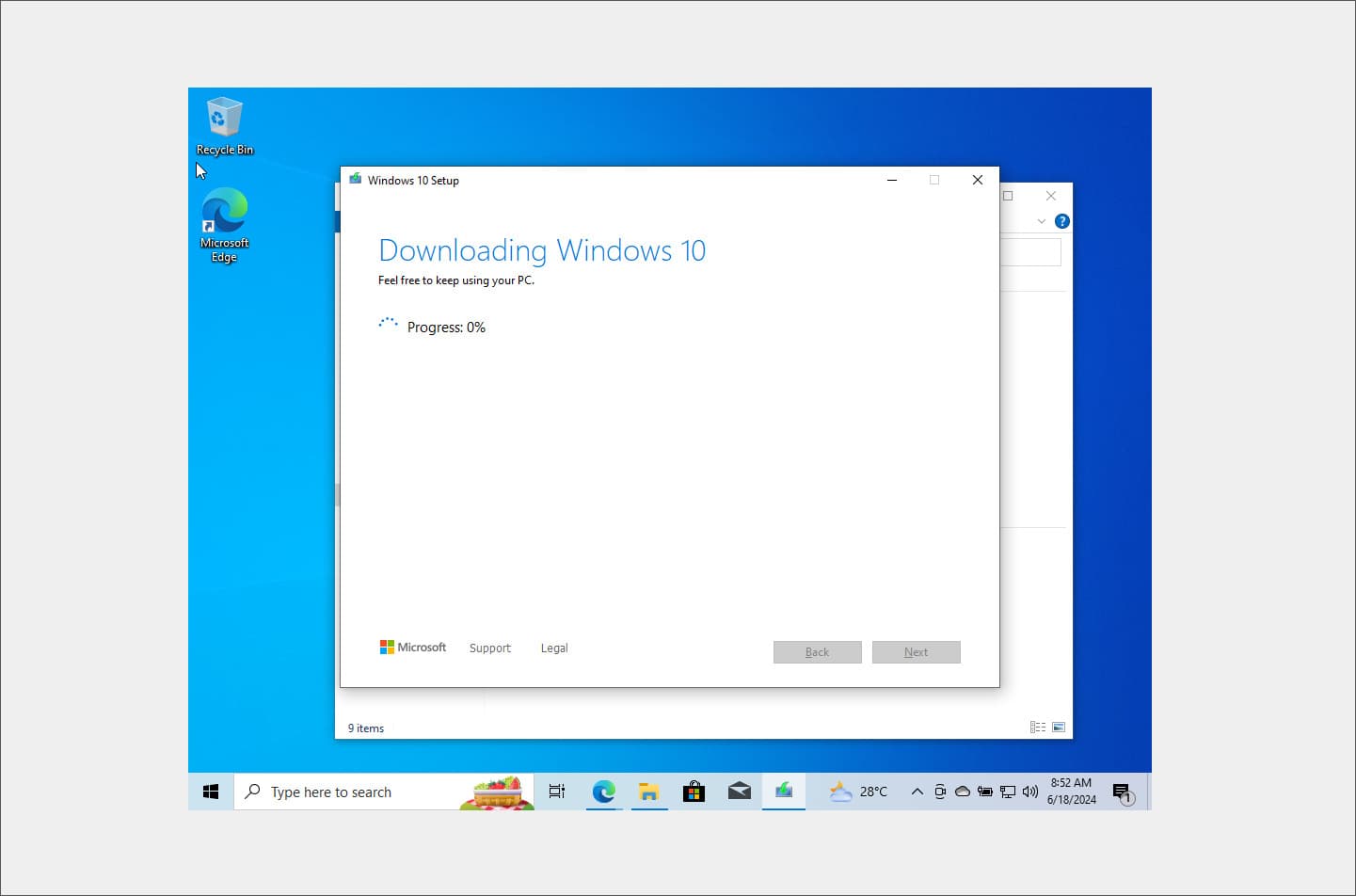Open the Action Center notifications icon

[x=1123, y=792]
